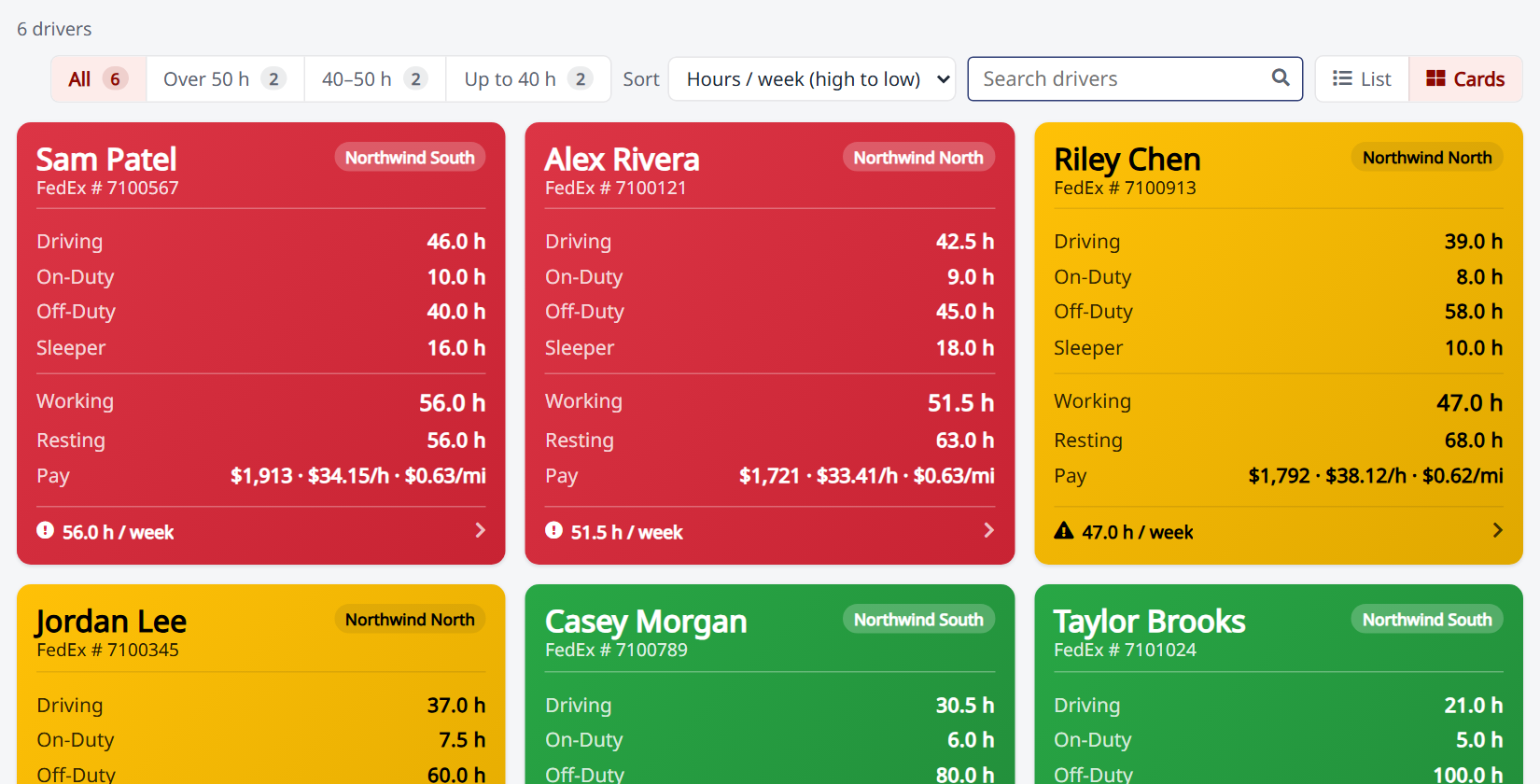The image size is (1540, 784).
Task: Click the search magnifier icon
Action: (1281, 77)
